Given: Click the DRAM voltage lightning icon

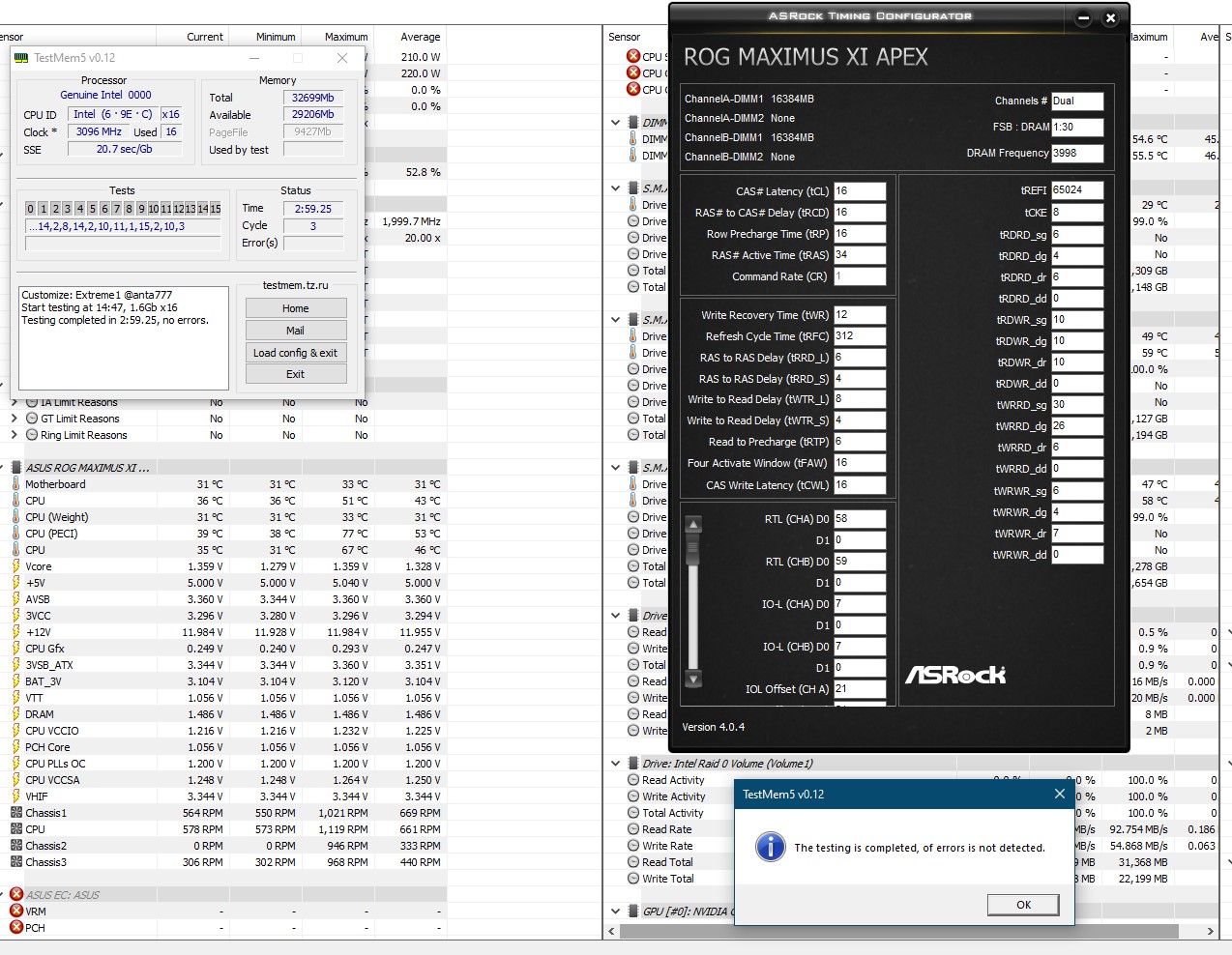Looking at the screenshot, I should pyautogui.click(x=16, y=714).
